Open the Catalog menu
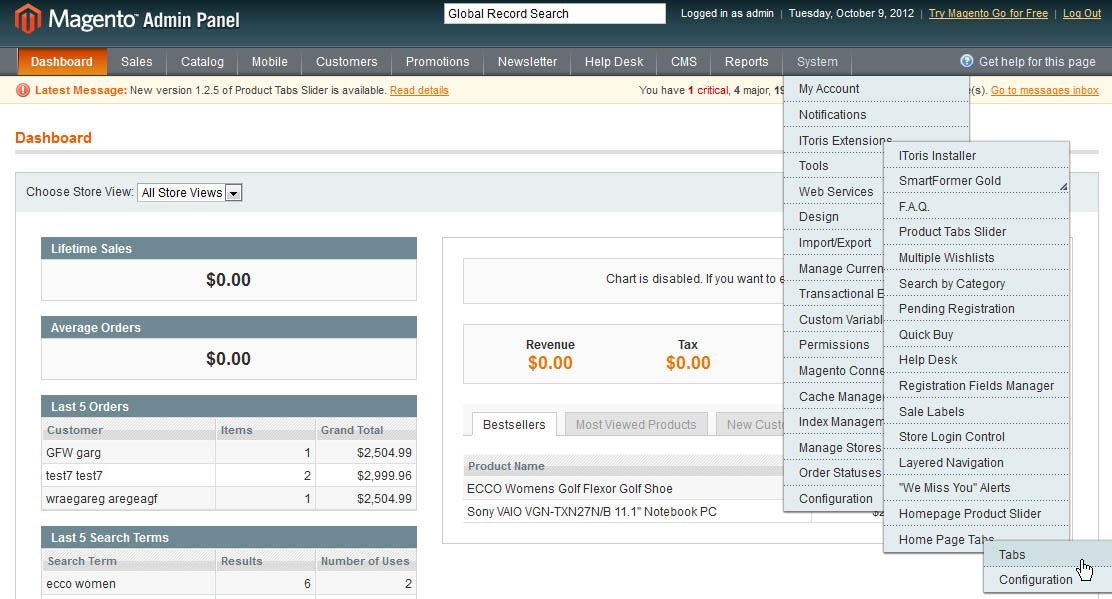The height and width of the screenshot is (599, 1112). click(202, 62)
